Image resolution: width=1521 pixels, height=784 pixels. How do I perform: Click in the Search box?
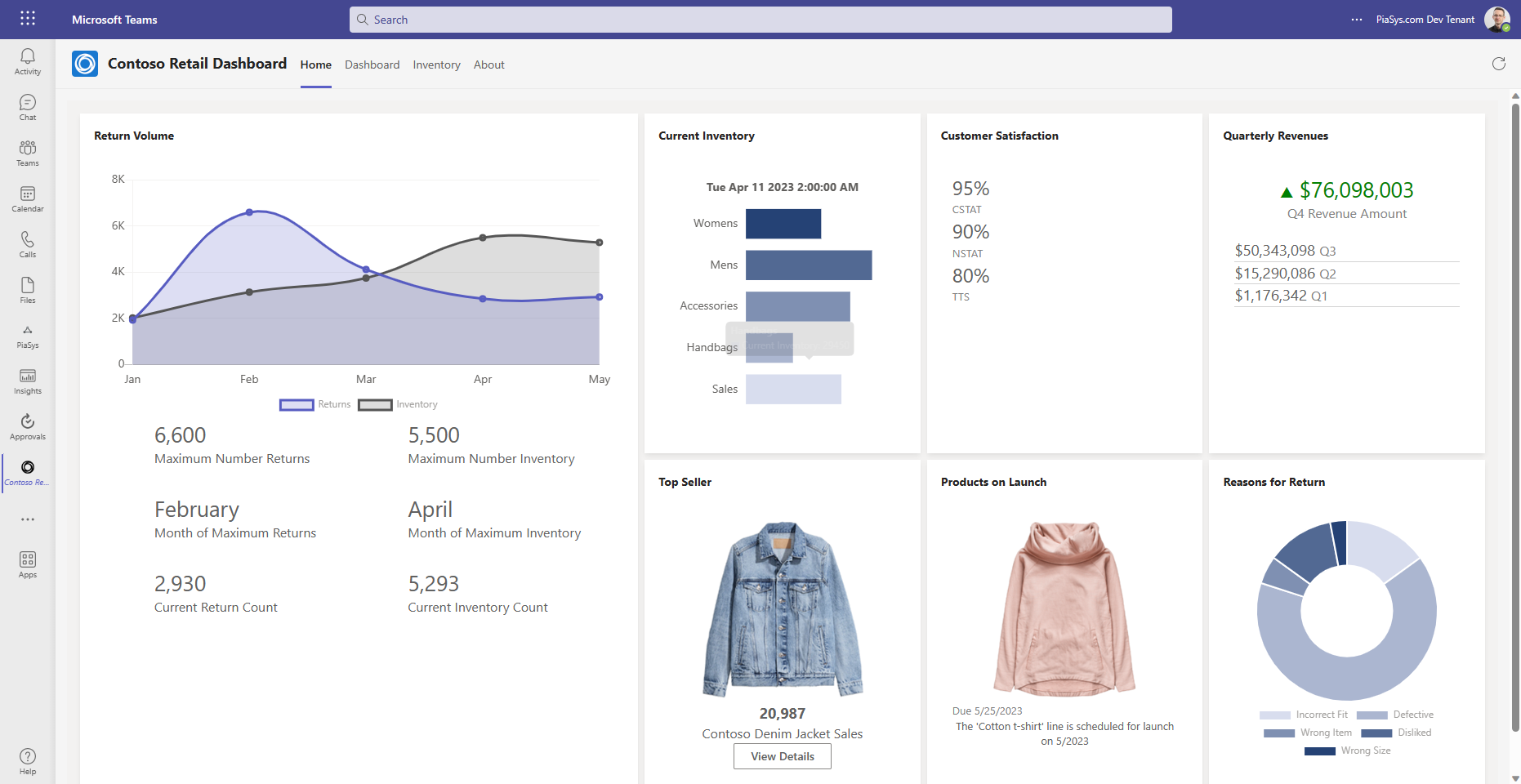pyautogui.click(x=760, y=20)
